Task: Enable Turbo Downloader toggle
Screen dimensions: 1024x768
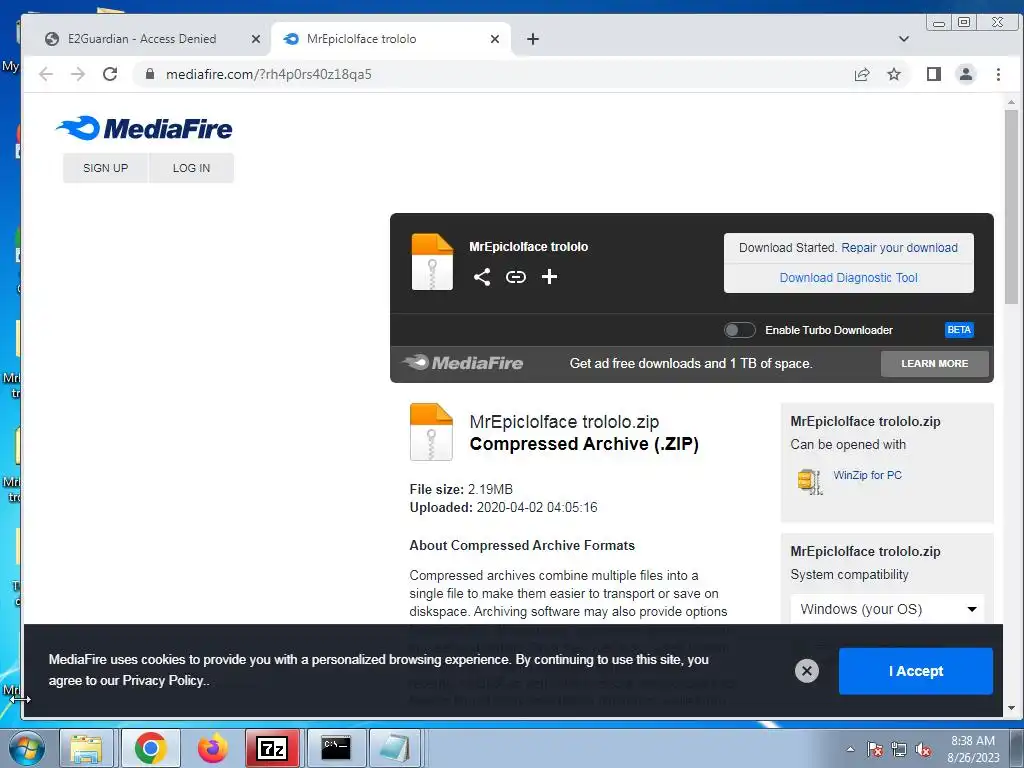Action: coord(739,330)
